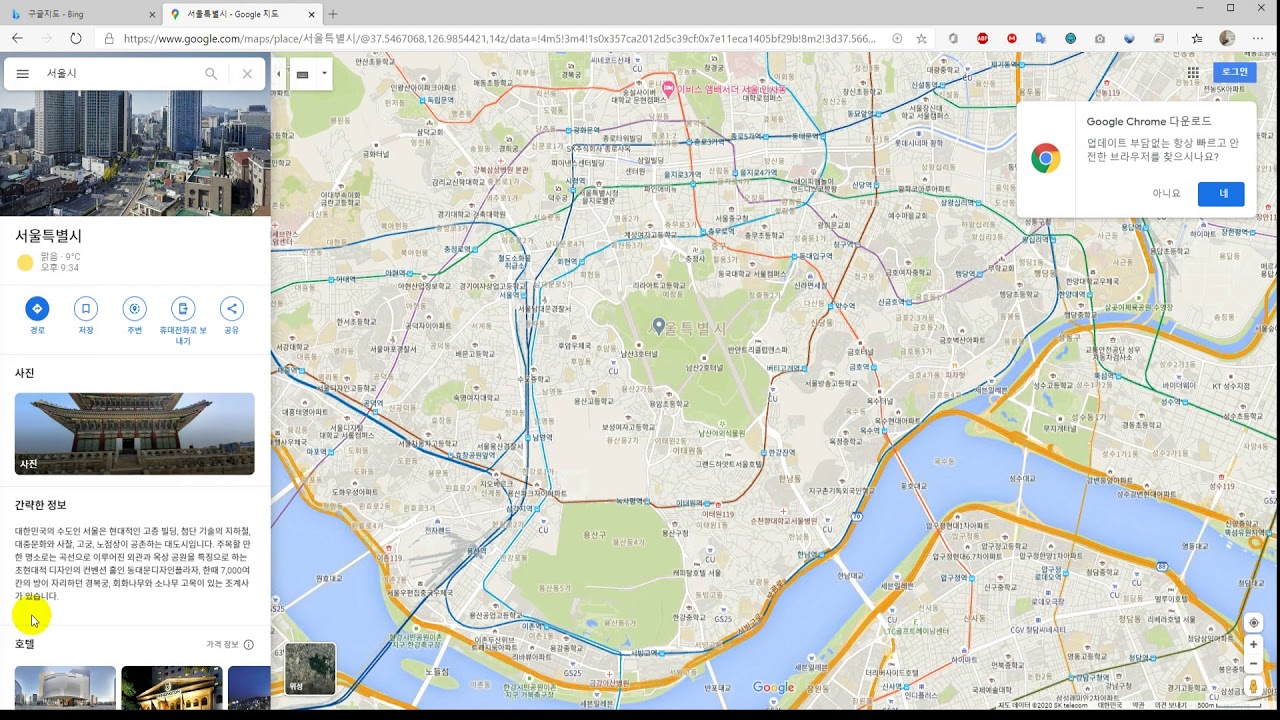Open the Google apps grid
Image resolution: width=1280 pixels, height=720 pixels.
(1193, 72)
